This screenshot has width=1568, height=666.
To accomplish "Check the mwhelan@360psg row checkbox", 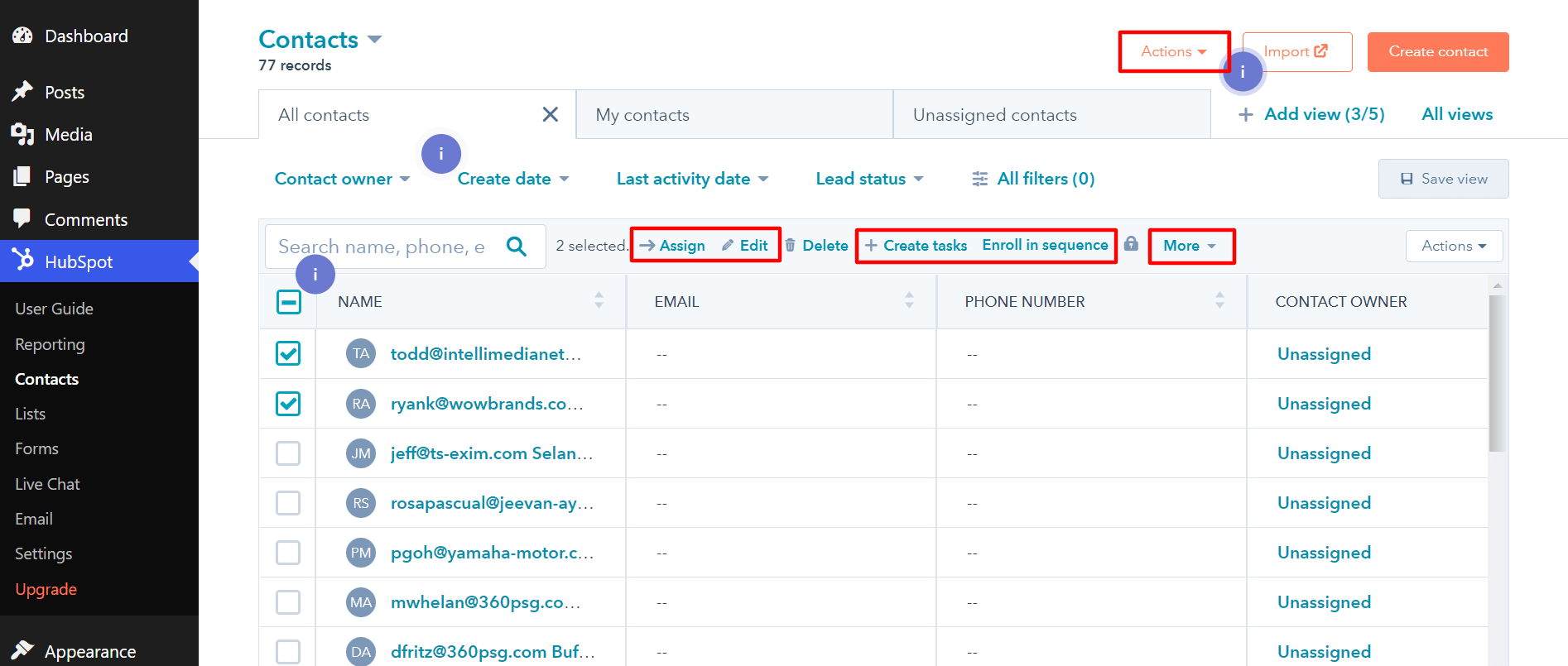I will [288, 602].
